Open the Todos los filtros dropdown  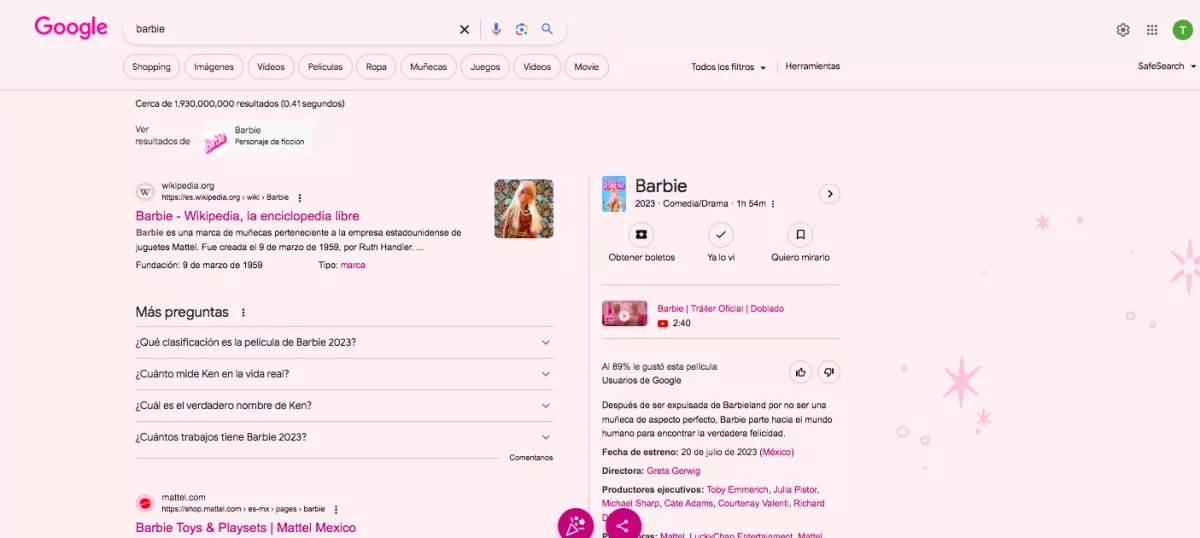coord(728,67)
